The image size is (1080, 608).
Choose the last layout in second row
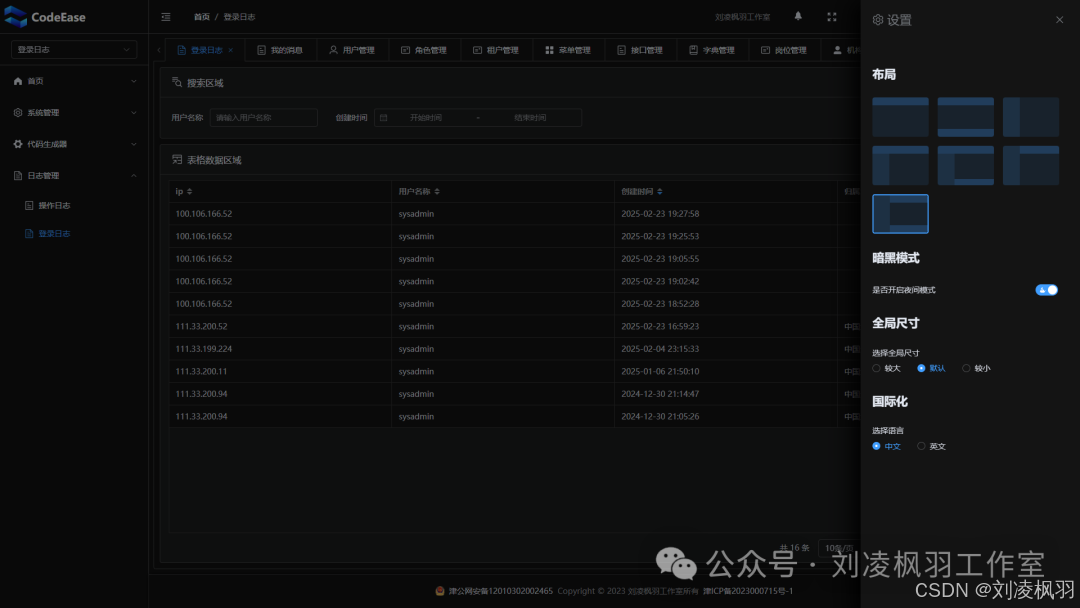click(1031, 165)
